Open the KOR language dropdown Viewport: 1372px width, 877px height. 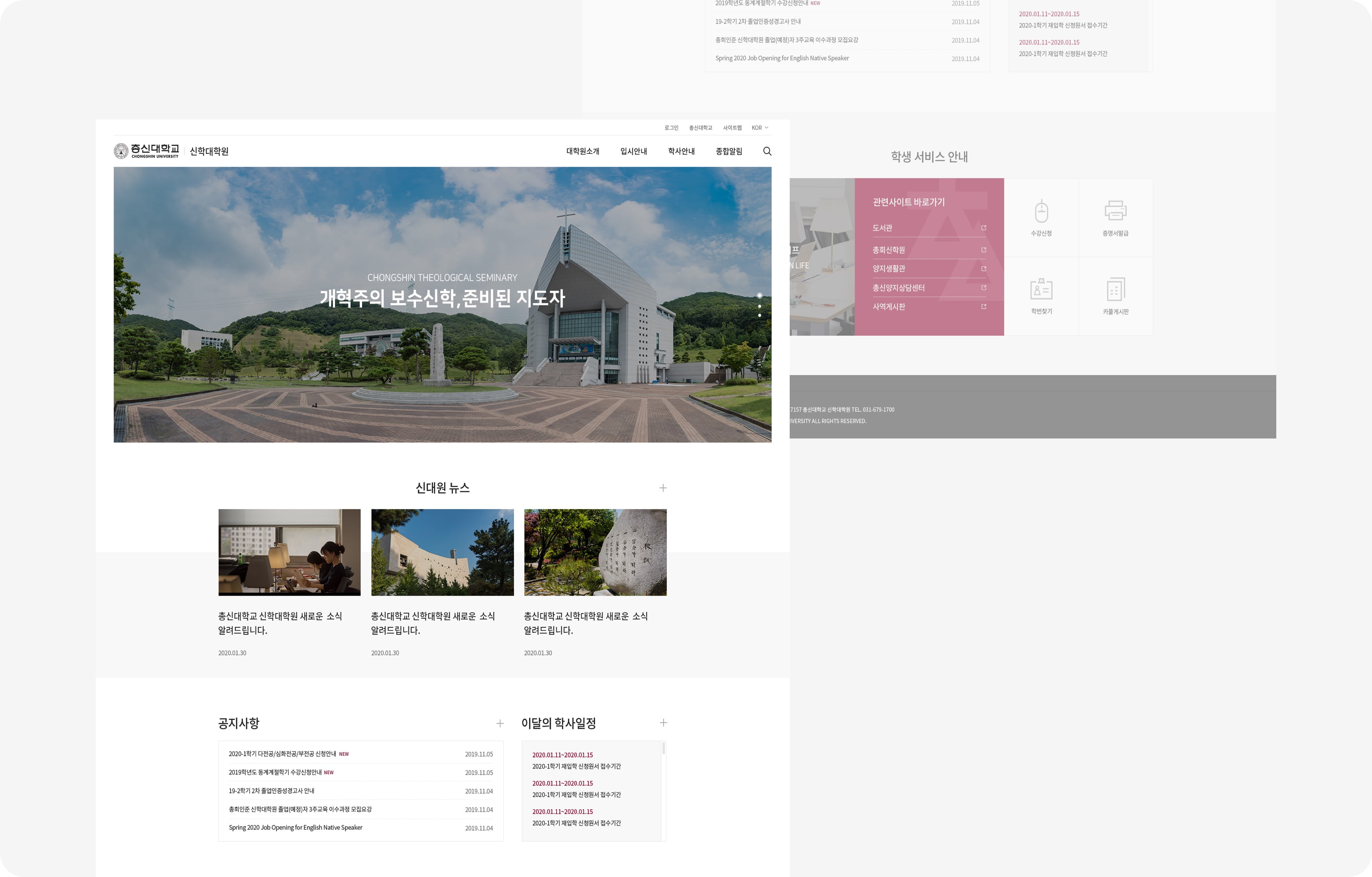click(759, 128)
